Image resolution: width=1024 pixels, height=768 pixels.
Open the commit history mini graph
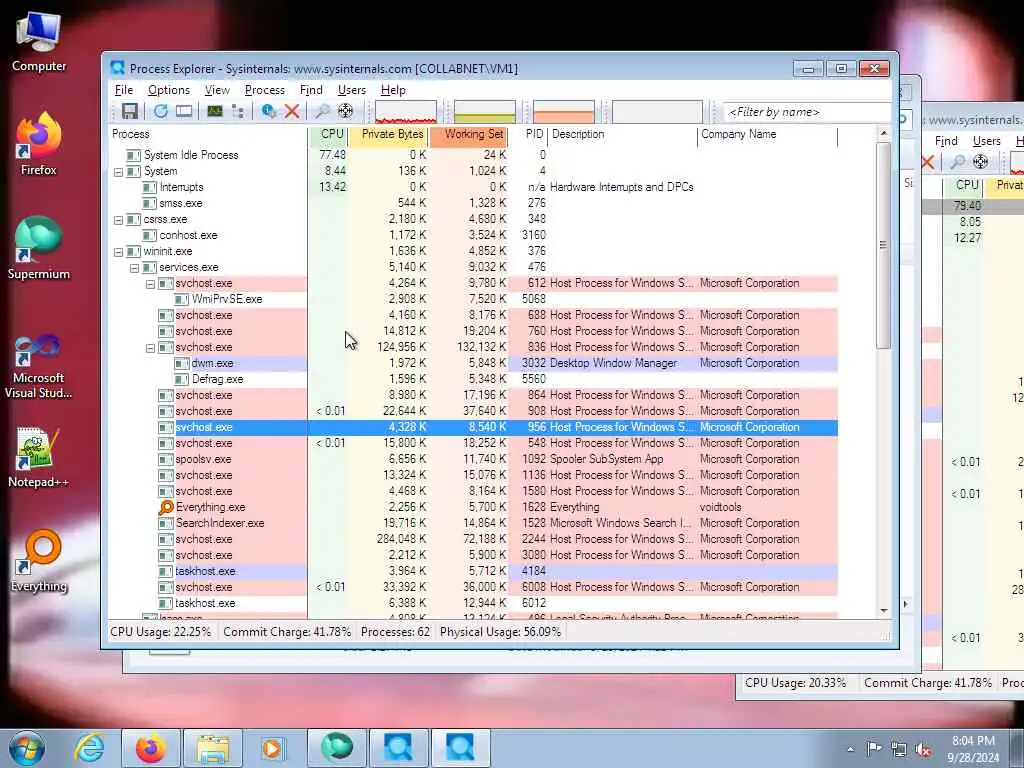click(x=485, y=112)
